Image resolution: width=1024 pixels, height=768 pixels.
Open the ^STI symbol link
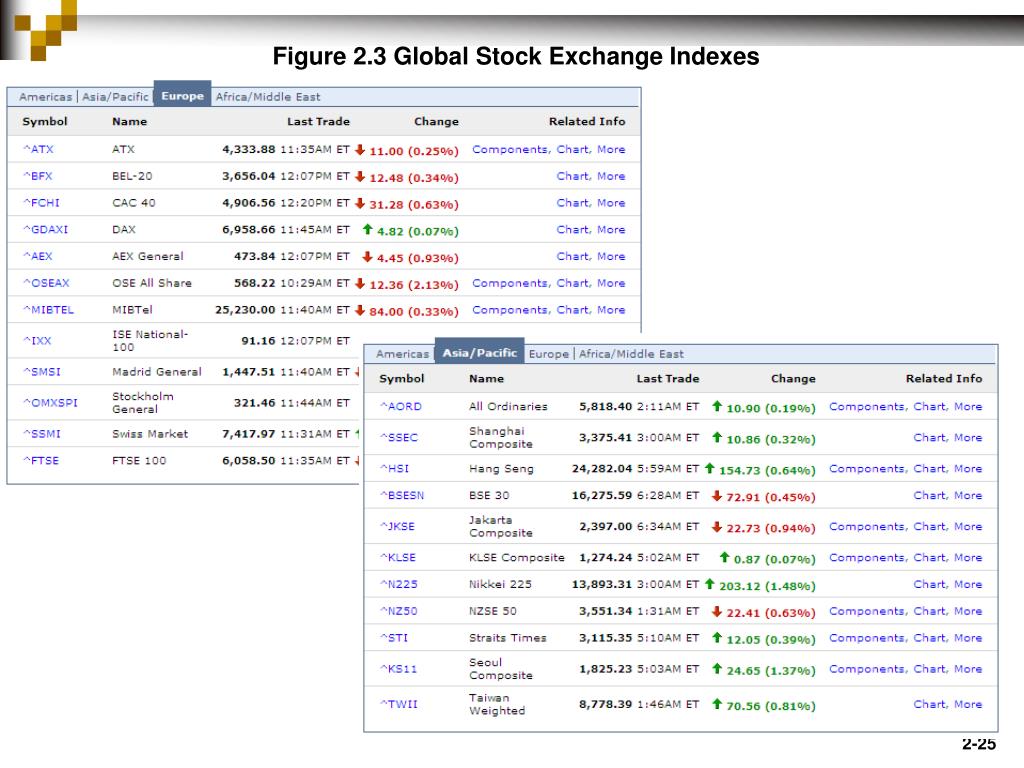coord(394,637)
